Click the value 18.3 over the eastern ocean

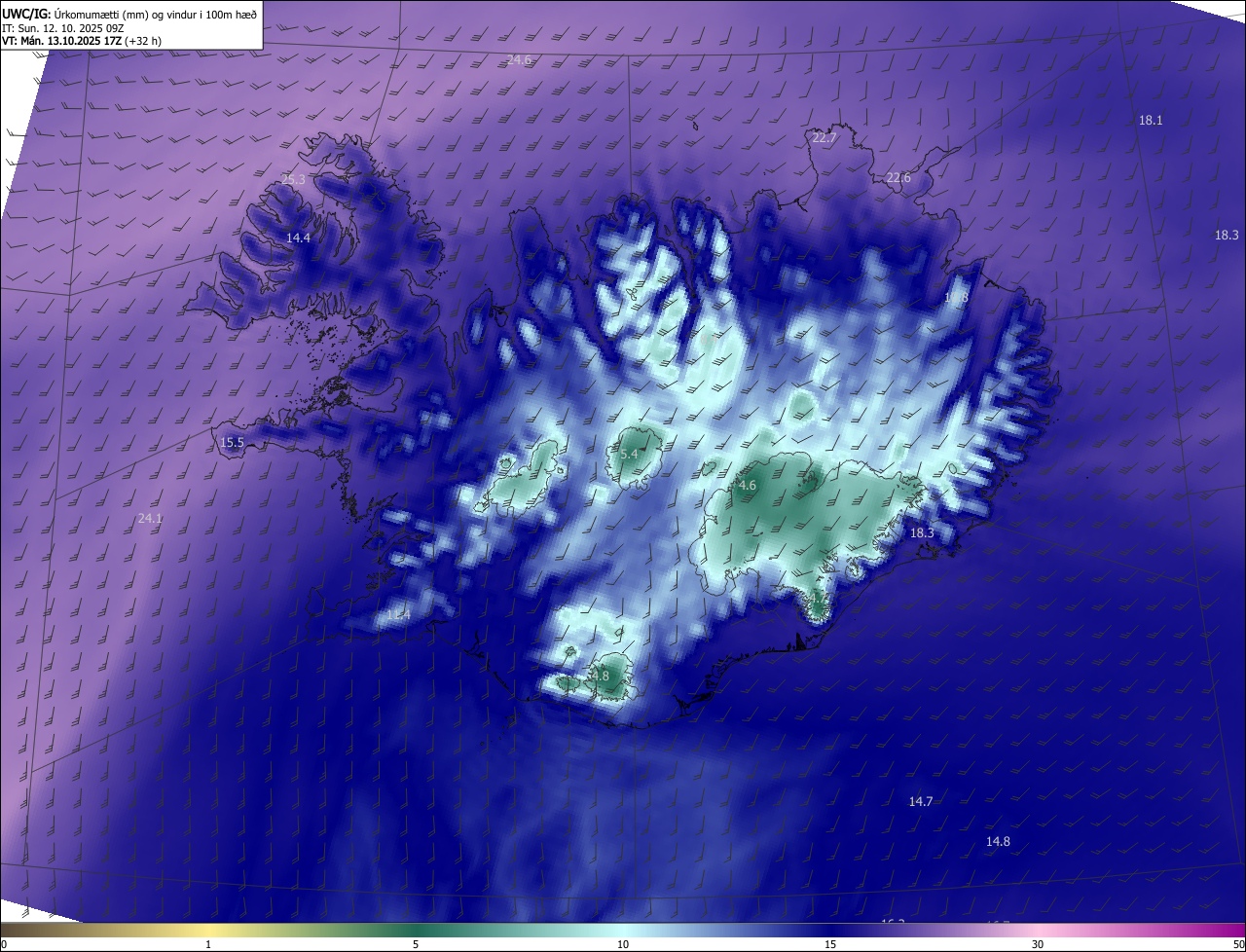1227,235
